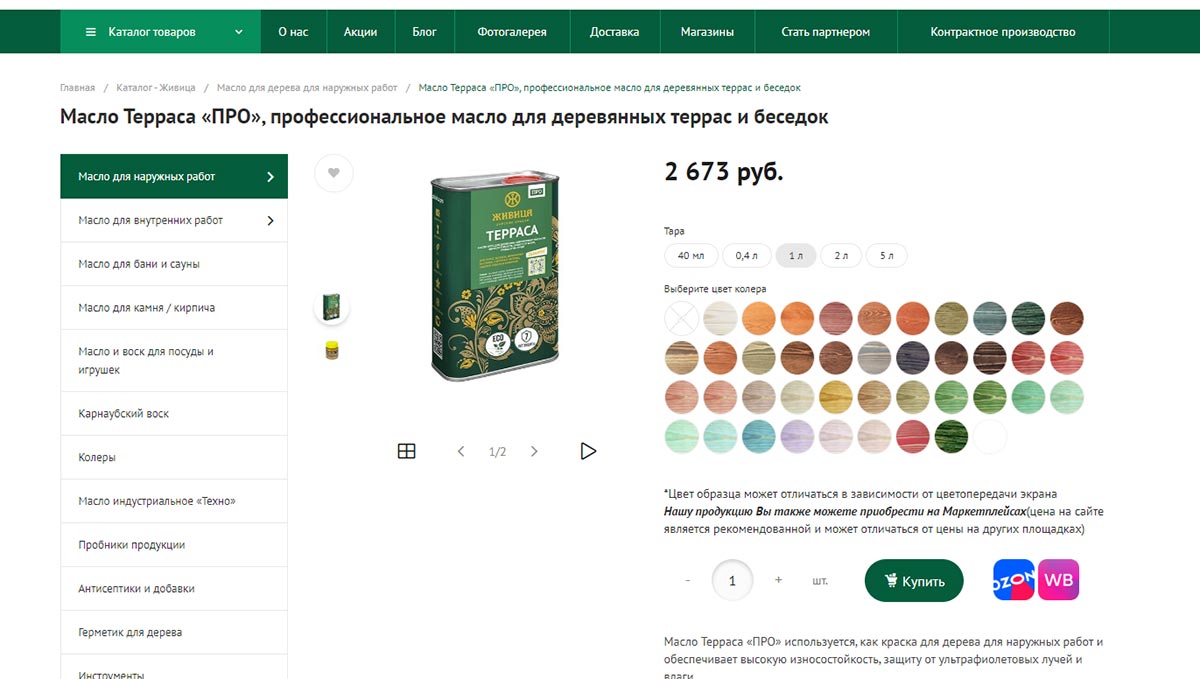Click the Выберите цвет колера label

[715, 289]
